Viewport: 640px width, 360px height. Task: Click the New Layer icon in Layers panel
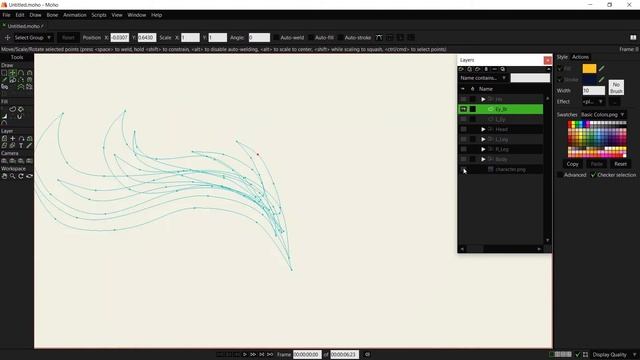tap(461, 69)
